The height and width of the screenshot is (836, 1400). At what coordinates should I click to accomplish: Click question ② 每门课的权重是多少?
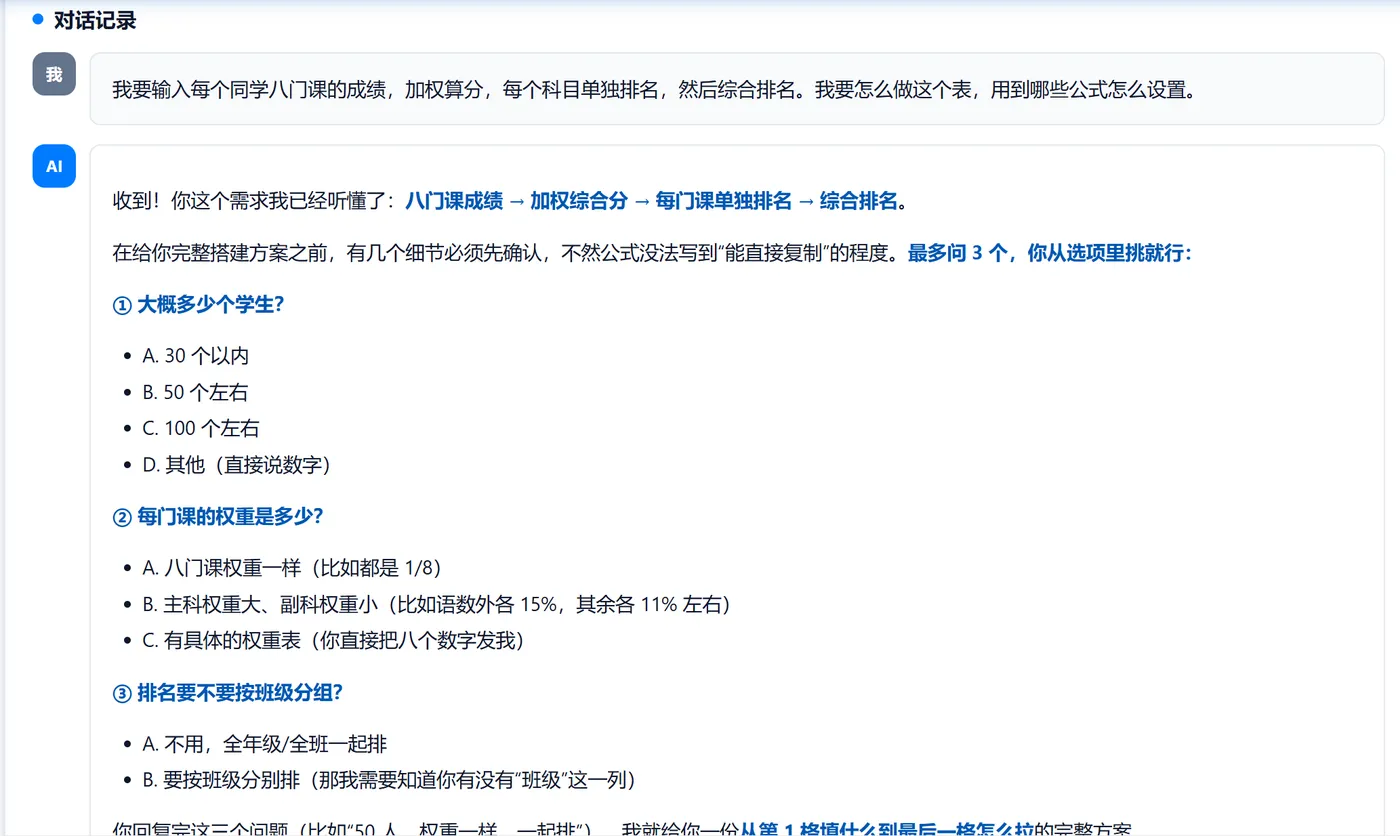(218, 516)
